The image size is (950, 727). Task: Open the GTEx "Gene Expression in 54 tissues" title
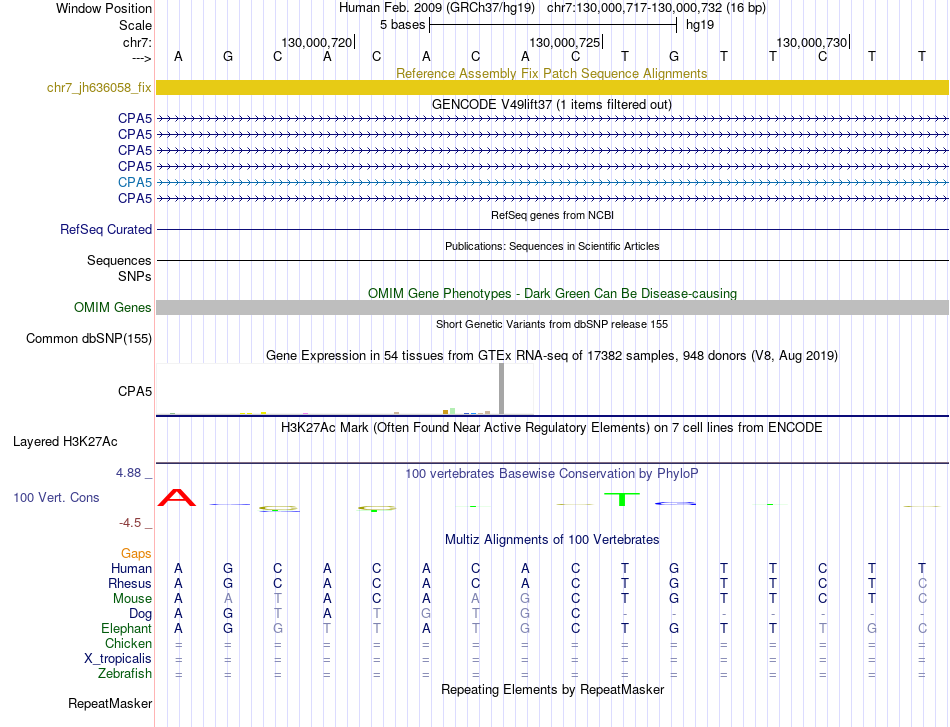click(551, 356)
